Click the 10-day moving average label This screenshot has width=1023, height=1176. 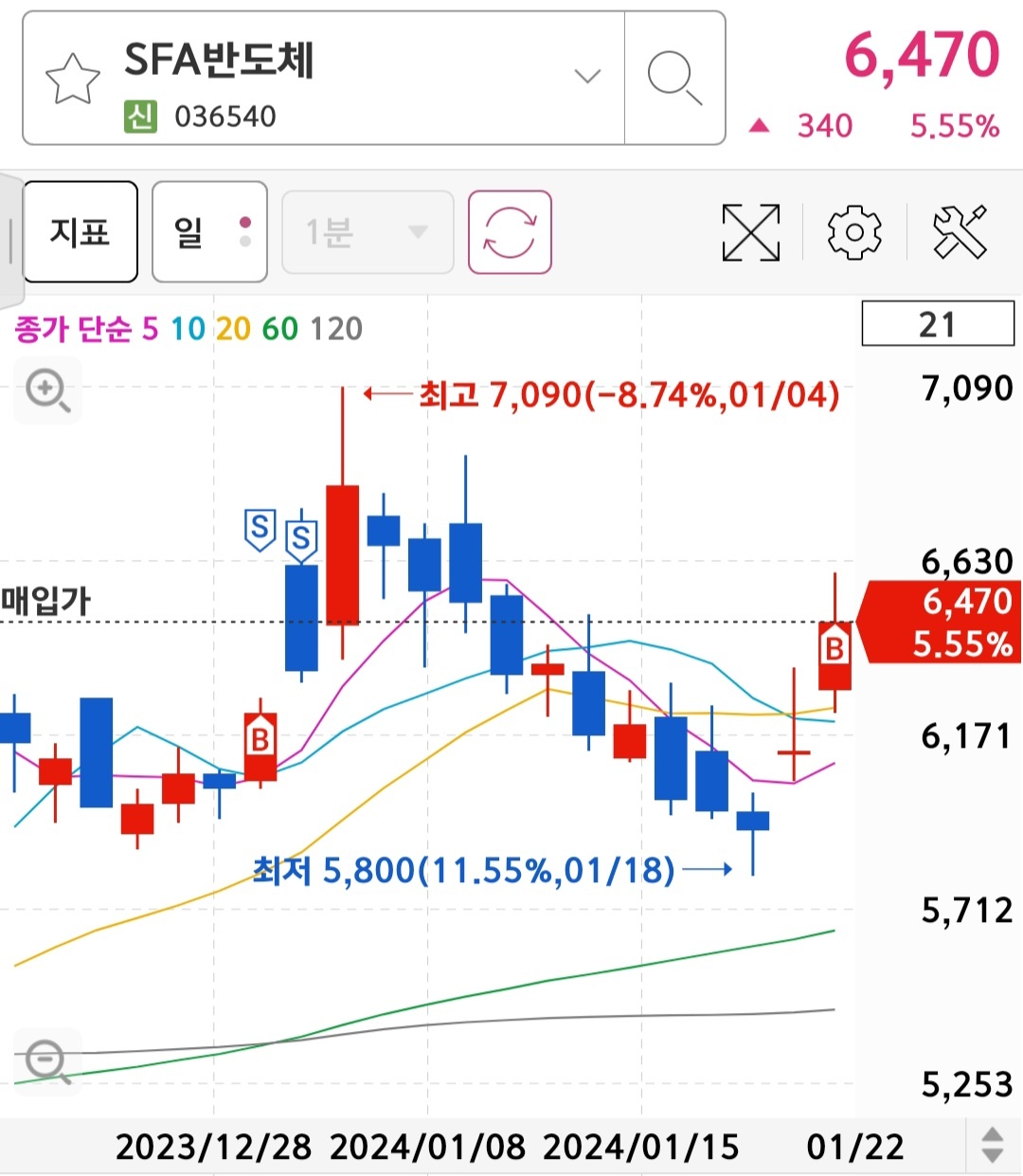(187, 329)
